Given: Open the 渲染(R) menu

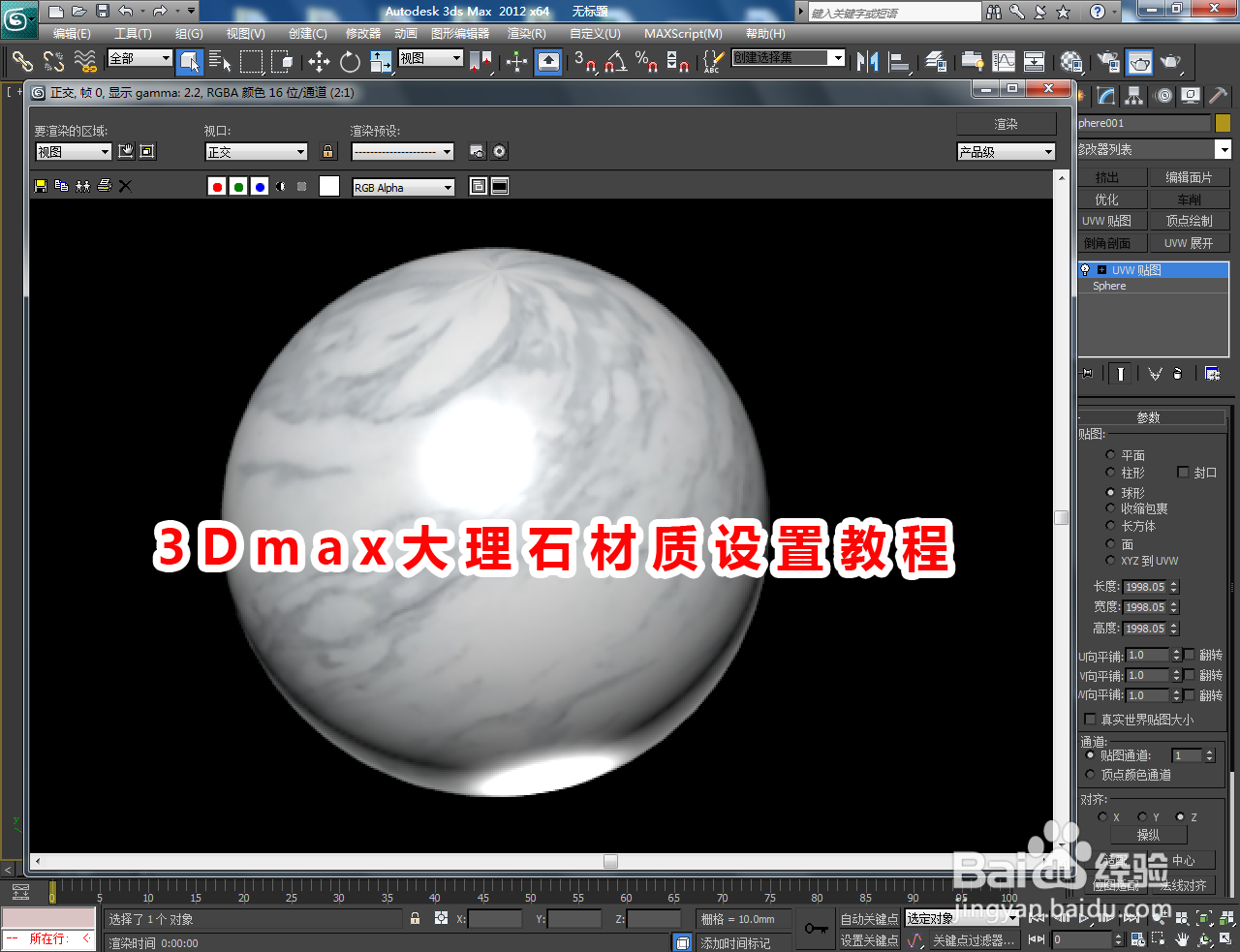Looking at the screenshot, I should [x=526, y=33].
